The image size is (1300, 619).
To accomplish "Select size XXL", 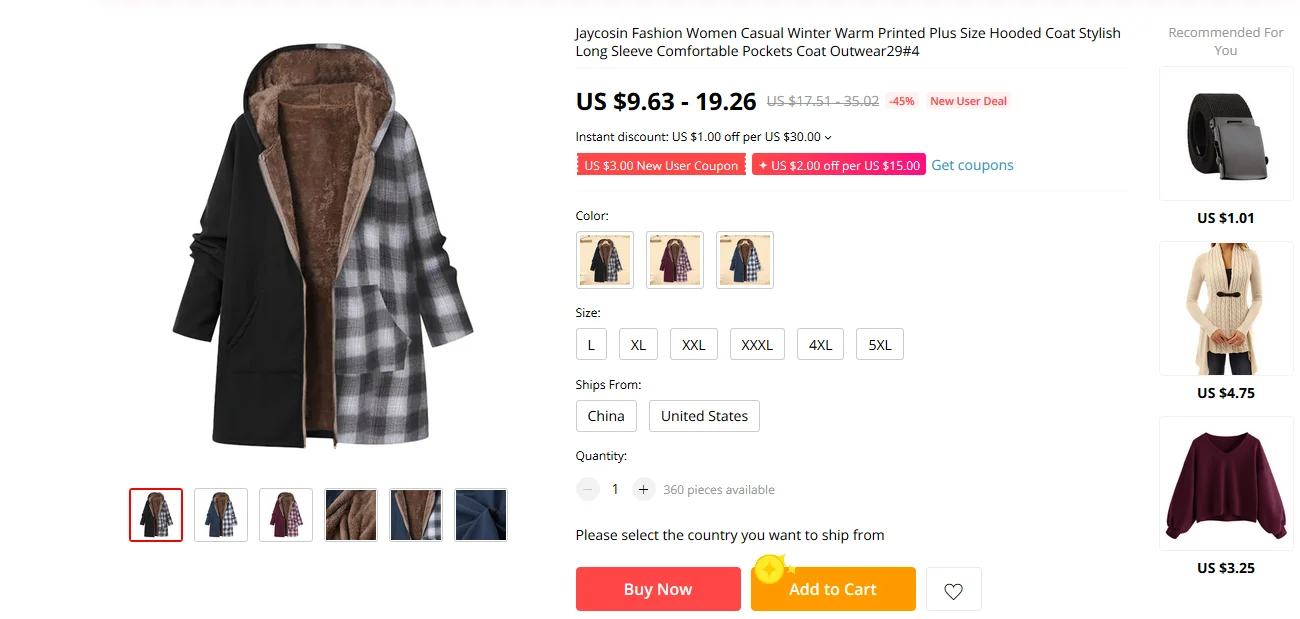I will pyautogui.click(x=694, y=344).
